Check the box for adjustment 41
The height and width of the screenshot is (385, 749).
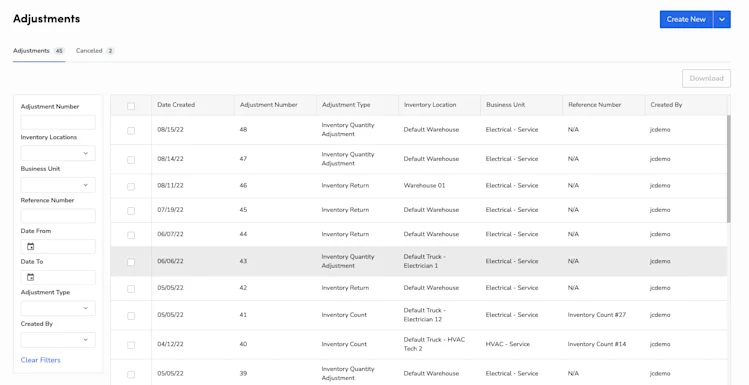pos(131,316)
